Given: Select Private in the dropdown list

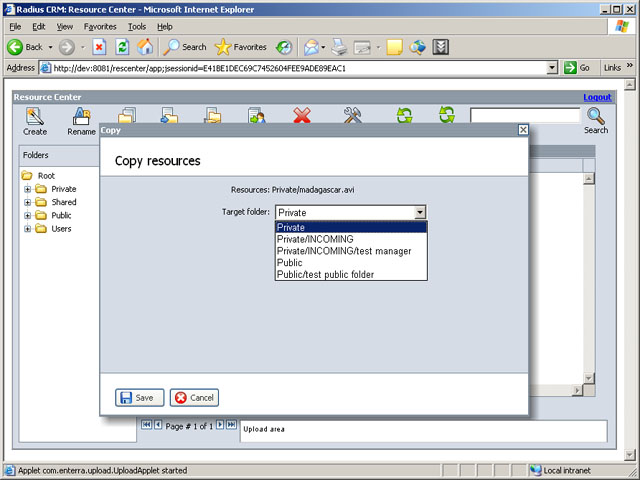Looking at the screenshot, I should [351, 227].
